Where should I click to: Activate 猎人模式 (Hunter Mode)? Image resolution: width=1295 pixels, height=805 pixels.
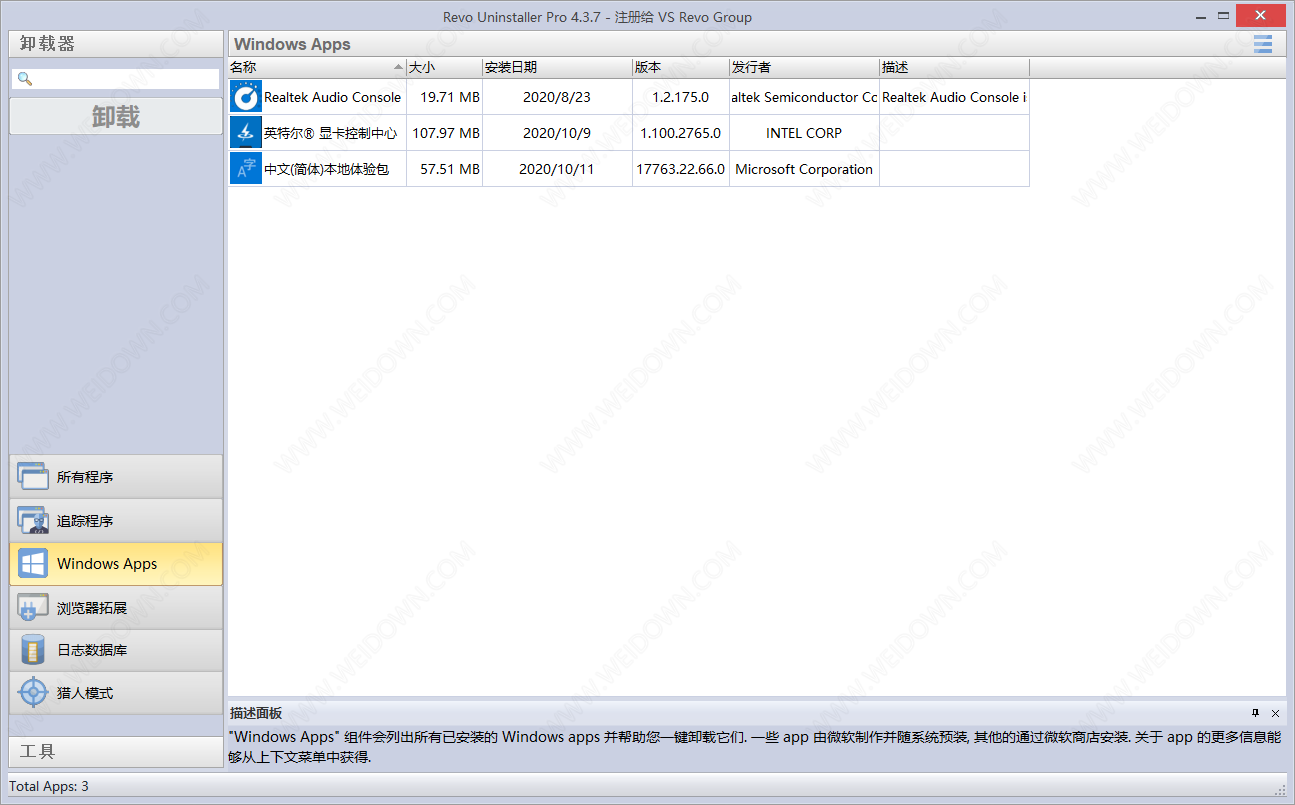[x=116, y=693]
